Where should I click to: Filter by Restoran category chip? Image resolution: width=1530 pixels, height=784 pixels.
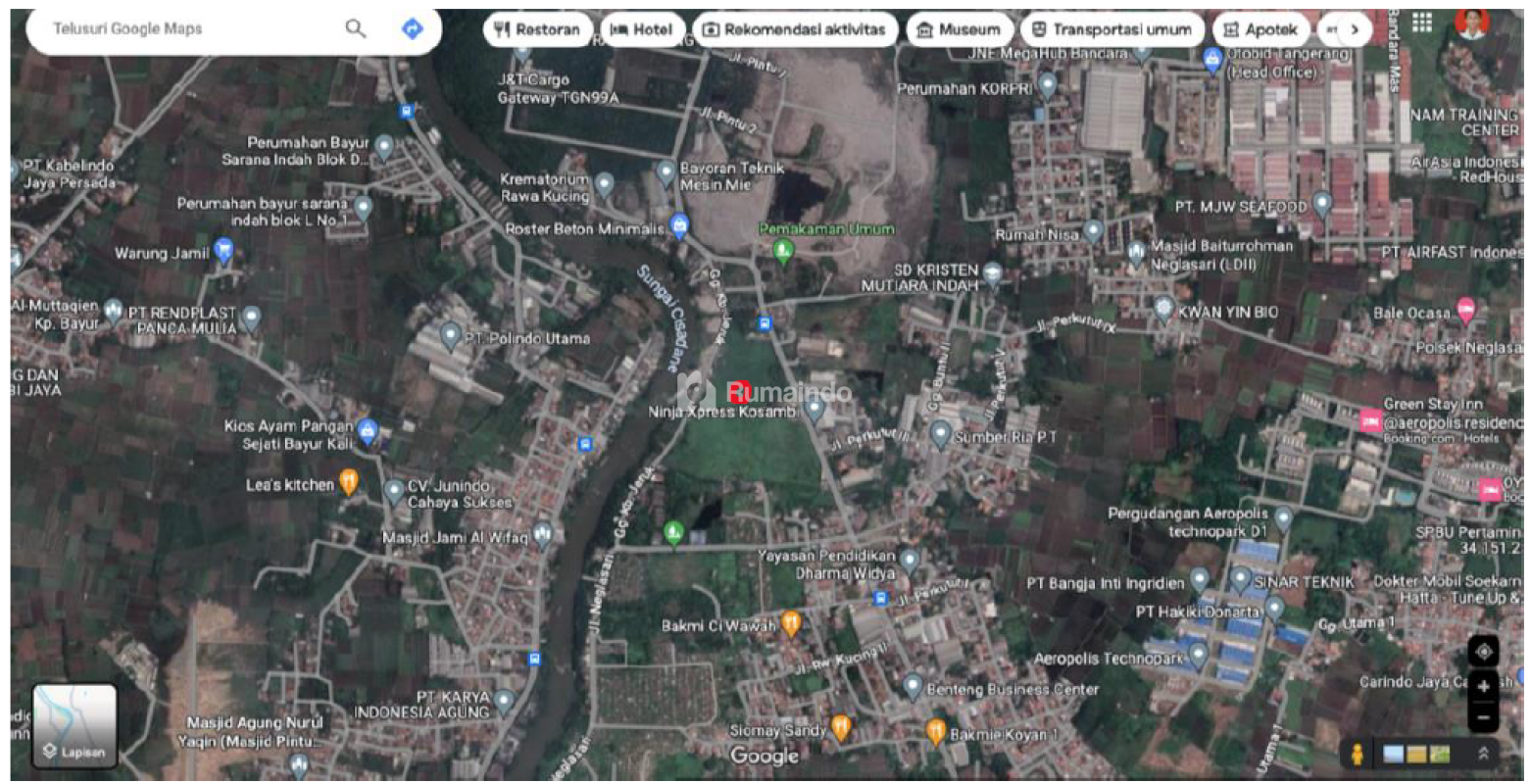pyautogui.click(x=537, y=29)
